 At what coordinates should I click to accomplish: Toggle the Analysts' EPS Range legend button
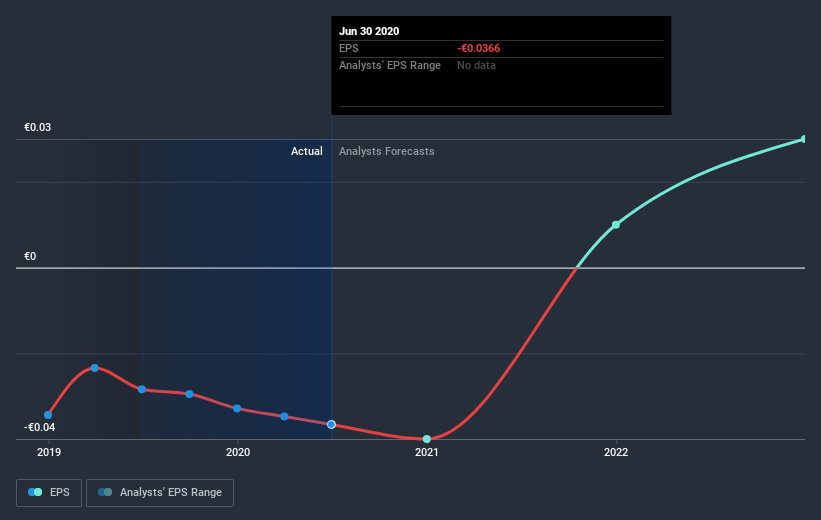160,493
